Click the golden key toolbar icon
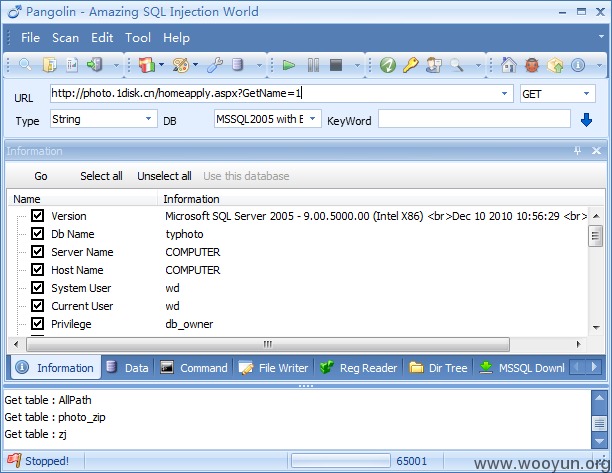 click(411, 65)
